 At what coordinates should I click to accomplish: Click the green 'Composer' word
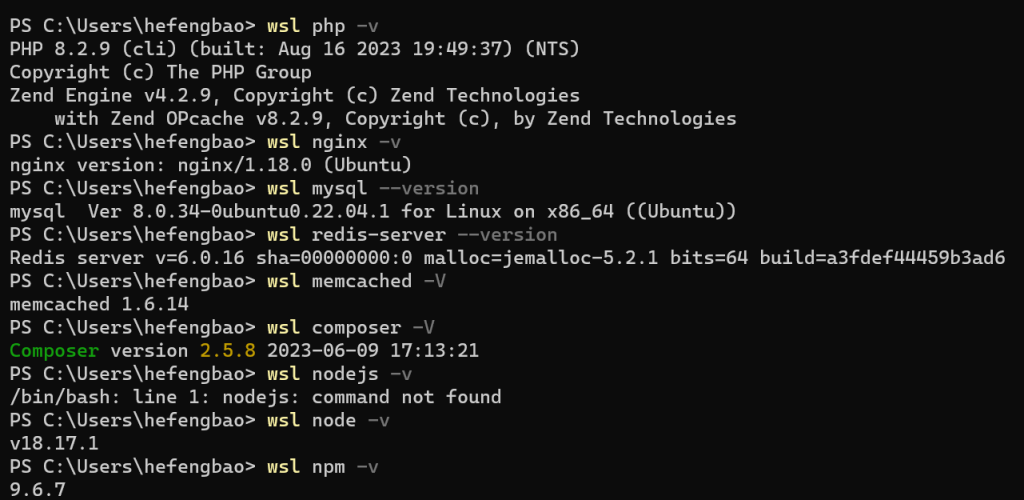tap(54, 351)
